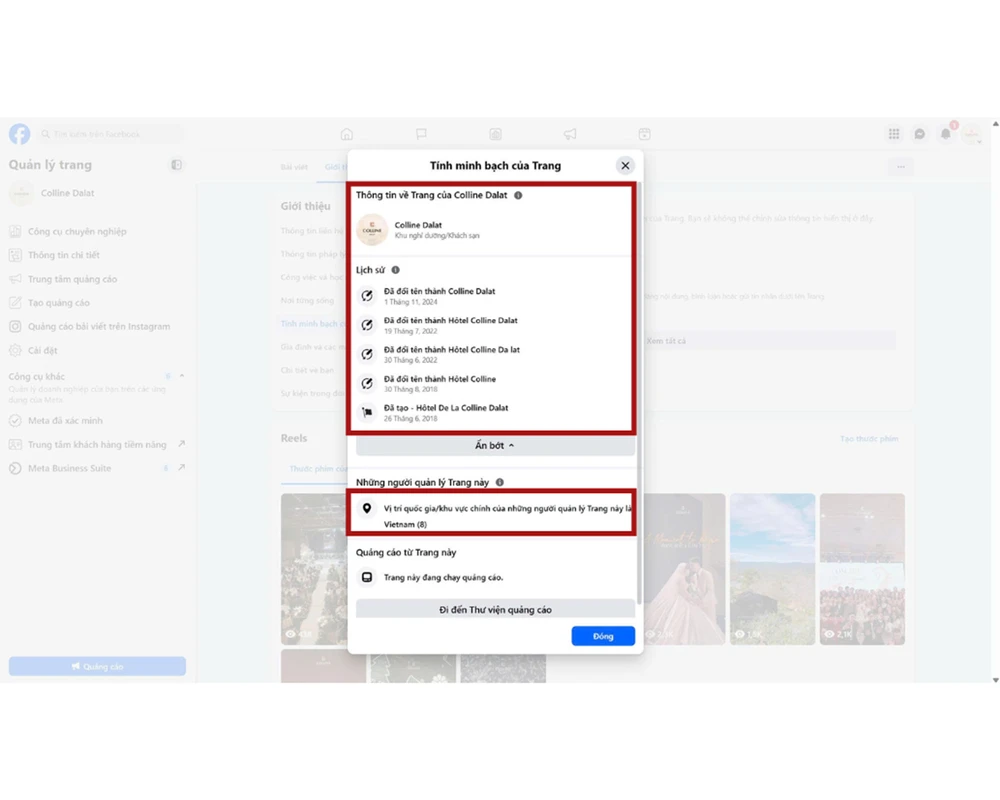Collapse the Công cụ khác section
This screenshot has width=1000, height=800.
coord(182,377)
